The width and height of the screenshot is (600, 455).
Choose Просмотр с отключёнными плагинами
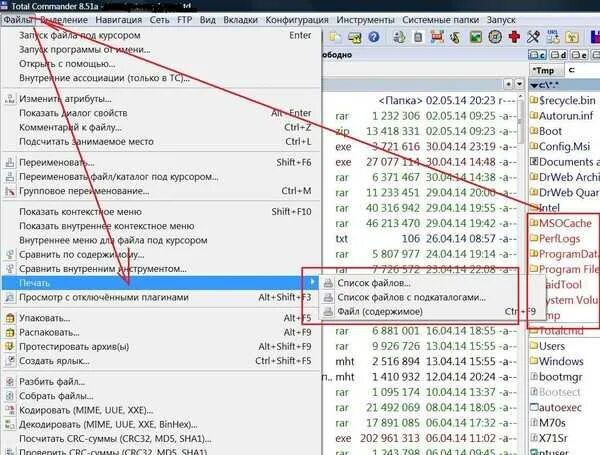pyautogui.click(x=161, y=297)
